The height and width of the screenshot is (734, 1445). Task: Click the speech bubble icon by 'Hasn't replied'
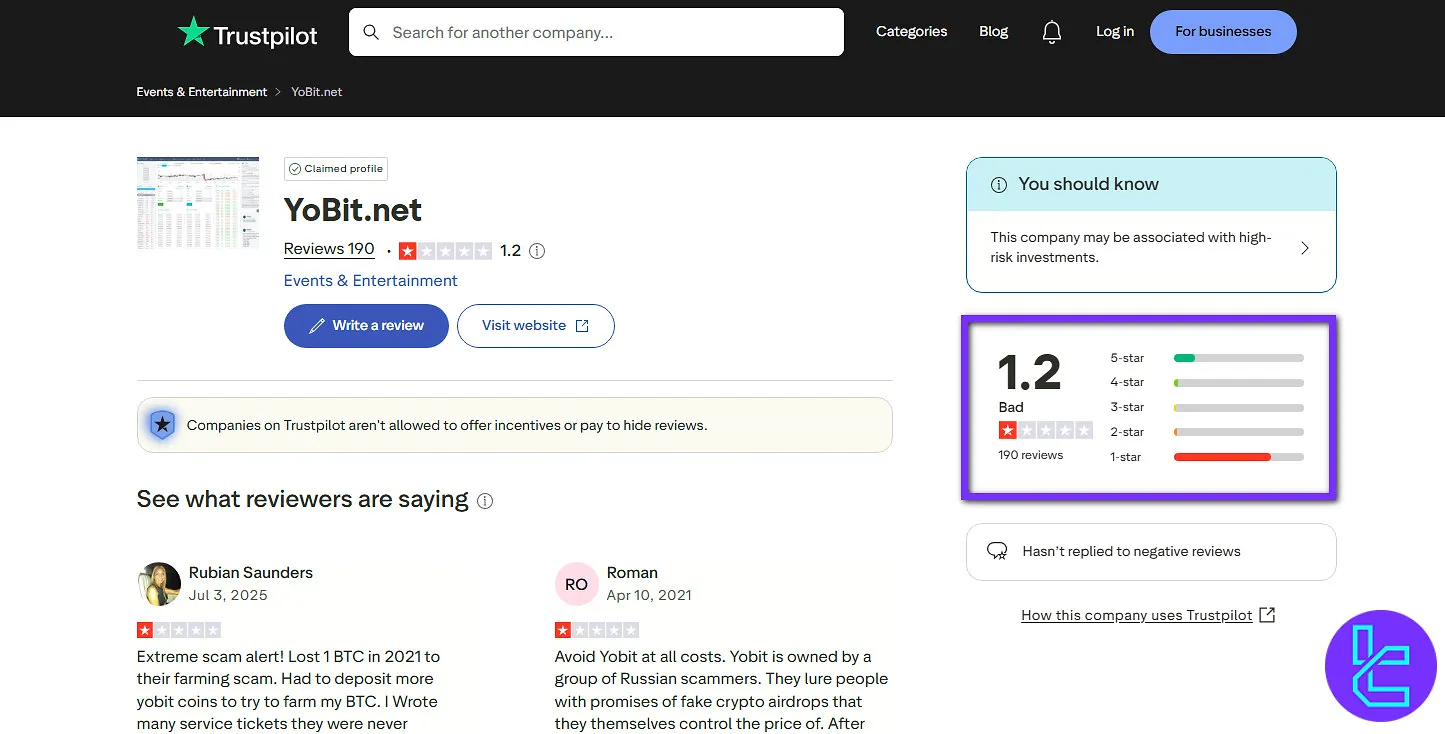997,552
